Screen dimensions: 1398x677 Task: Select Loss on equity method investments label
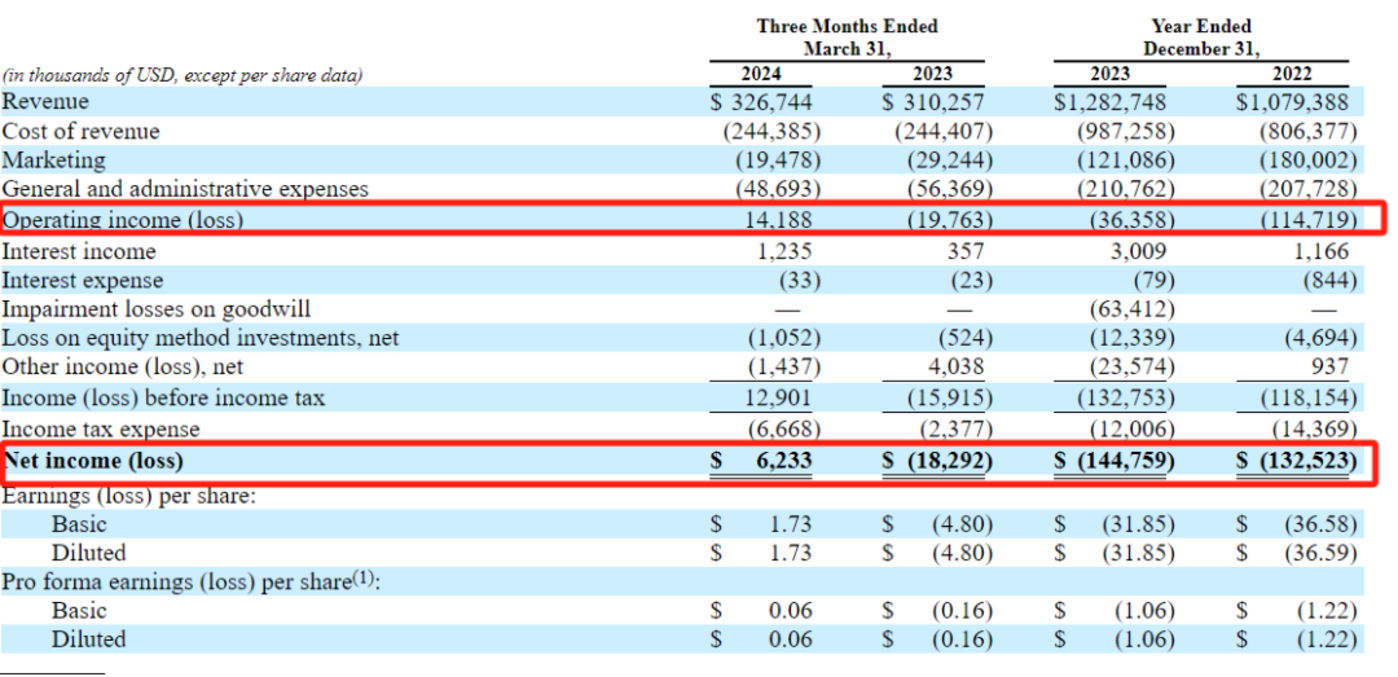[200, 339]
